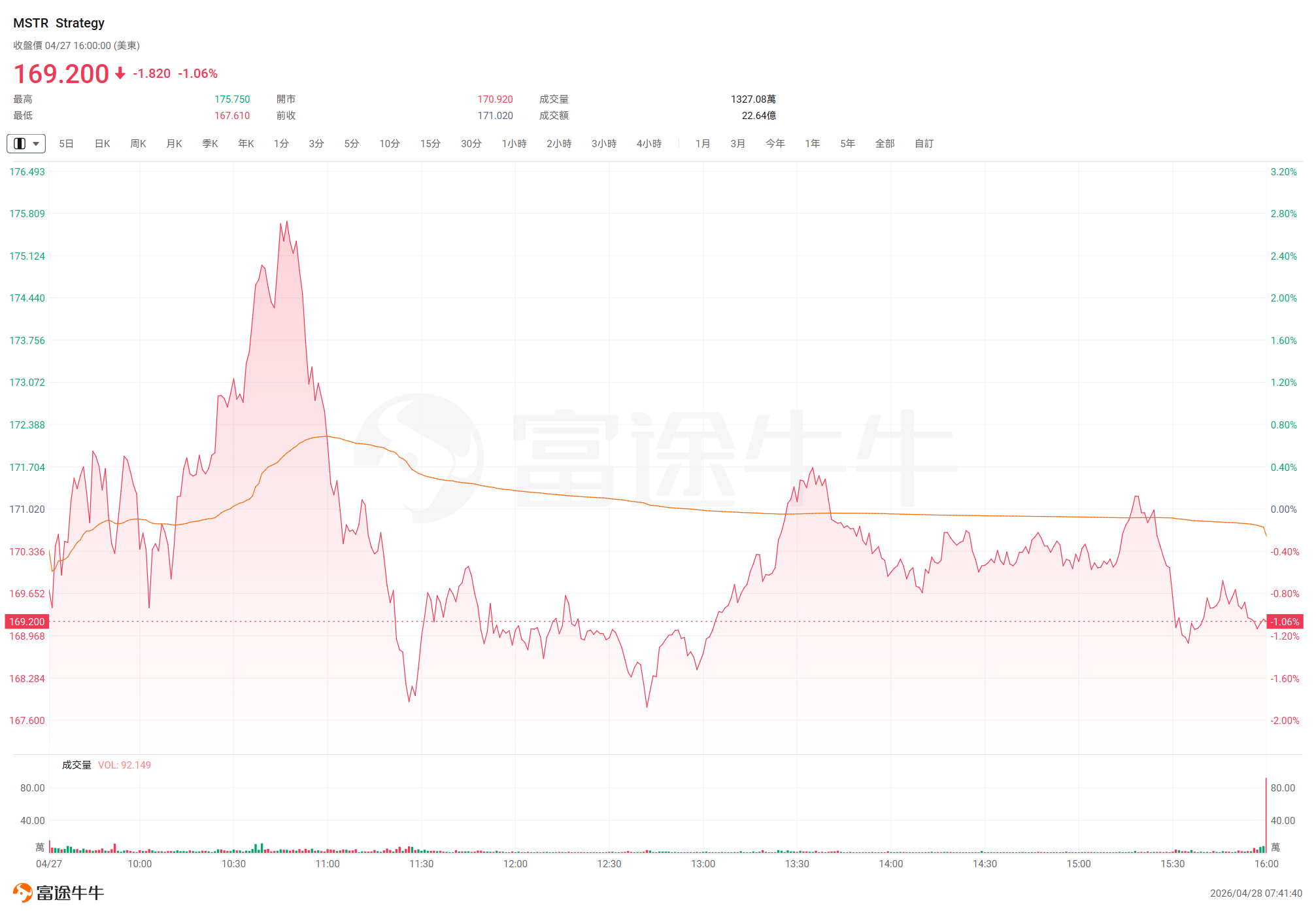
Task: Click the 169.200 current price label on axis
Action: (27, 621)
